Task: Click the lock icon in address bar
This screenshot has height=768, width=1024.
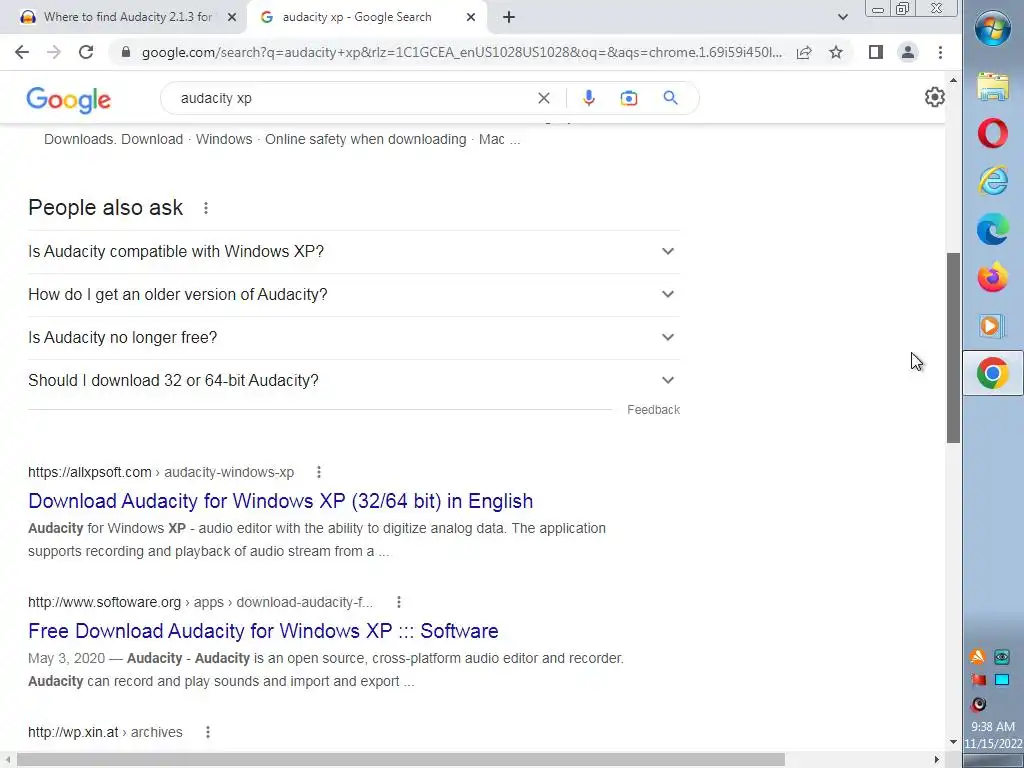Action: [x=126, y=52]
